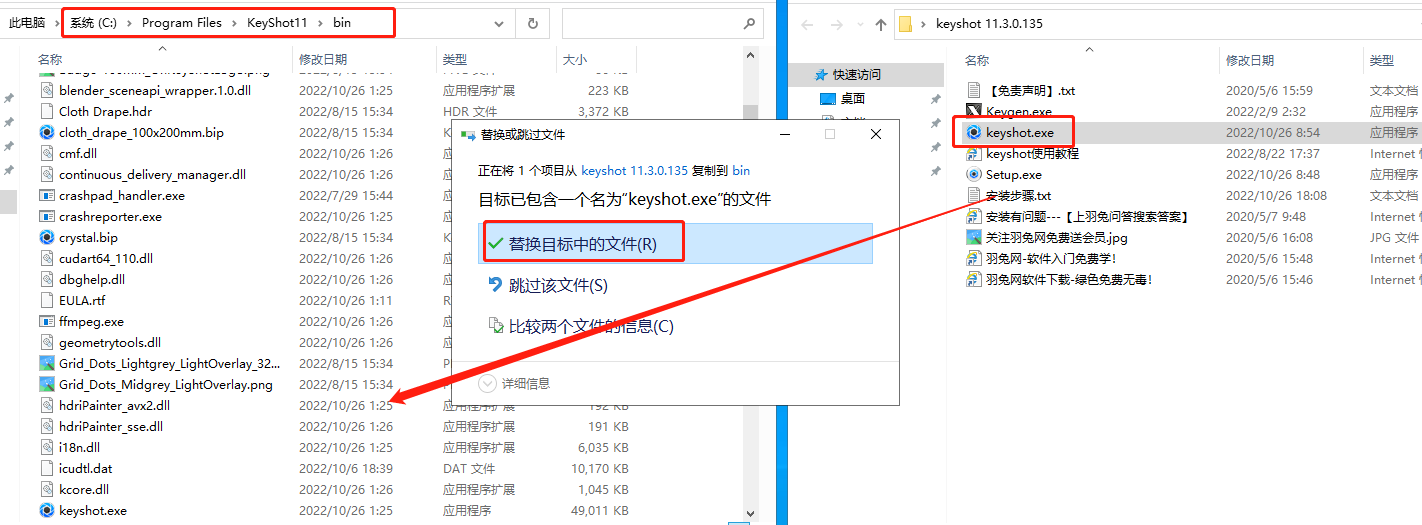Click the cloth_drape_100x200mm.bip KeyShot icon
The image size is (1422, 525).
pos(46,132)
